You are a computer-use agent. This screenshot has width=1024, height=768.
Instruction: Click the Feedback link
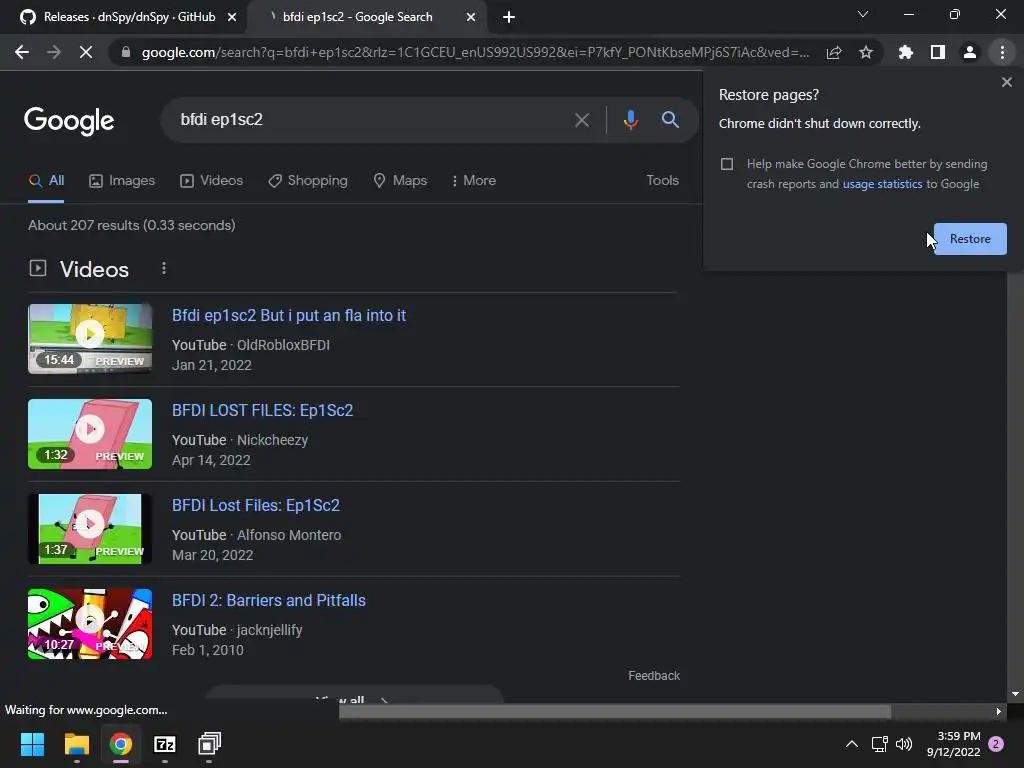pos(654,676)
